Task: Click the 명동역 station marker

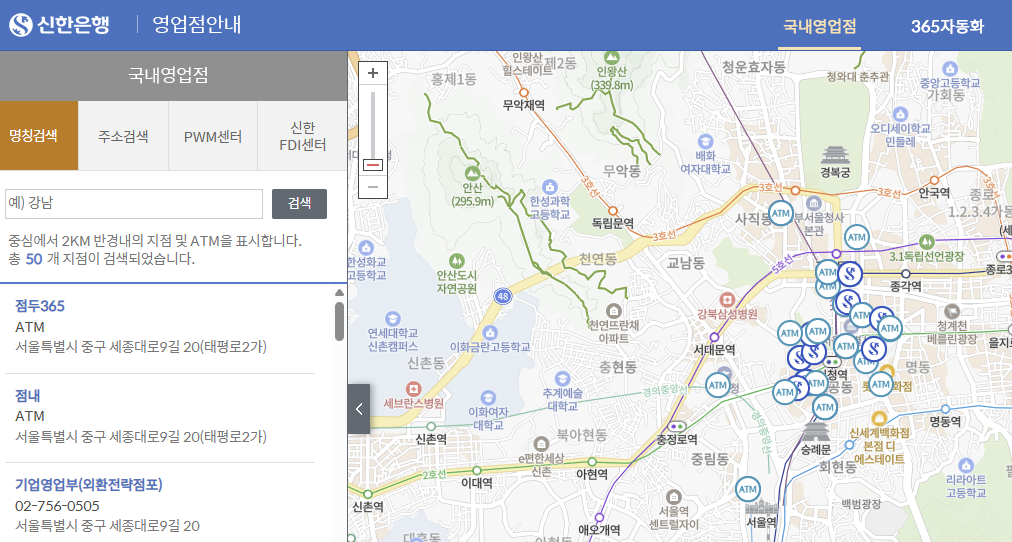Action: tap(945, 409)
